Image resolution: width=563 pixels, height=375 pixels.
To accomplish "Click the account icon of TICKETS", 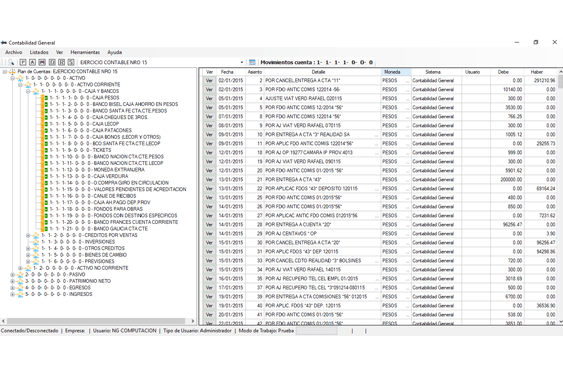I will click(x=46, y=150).
